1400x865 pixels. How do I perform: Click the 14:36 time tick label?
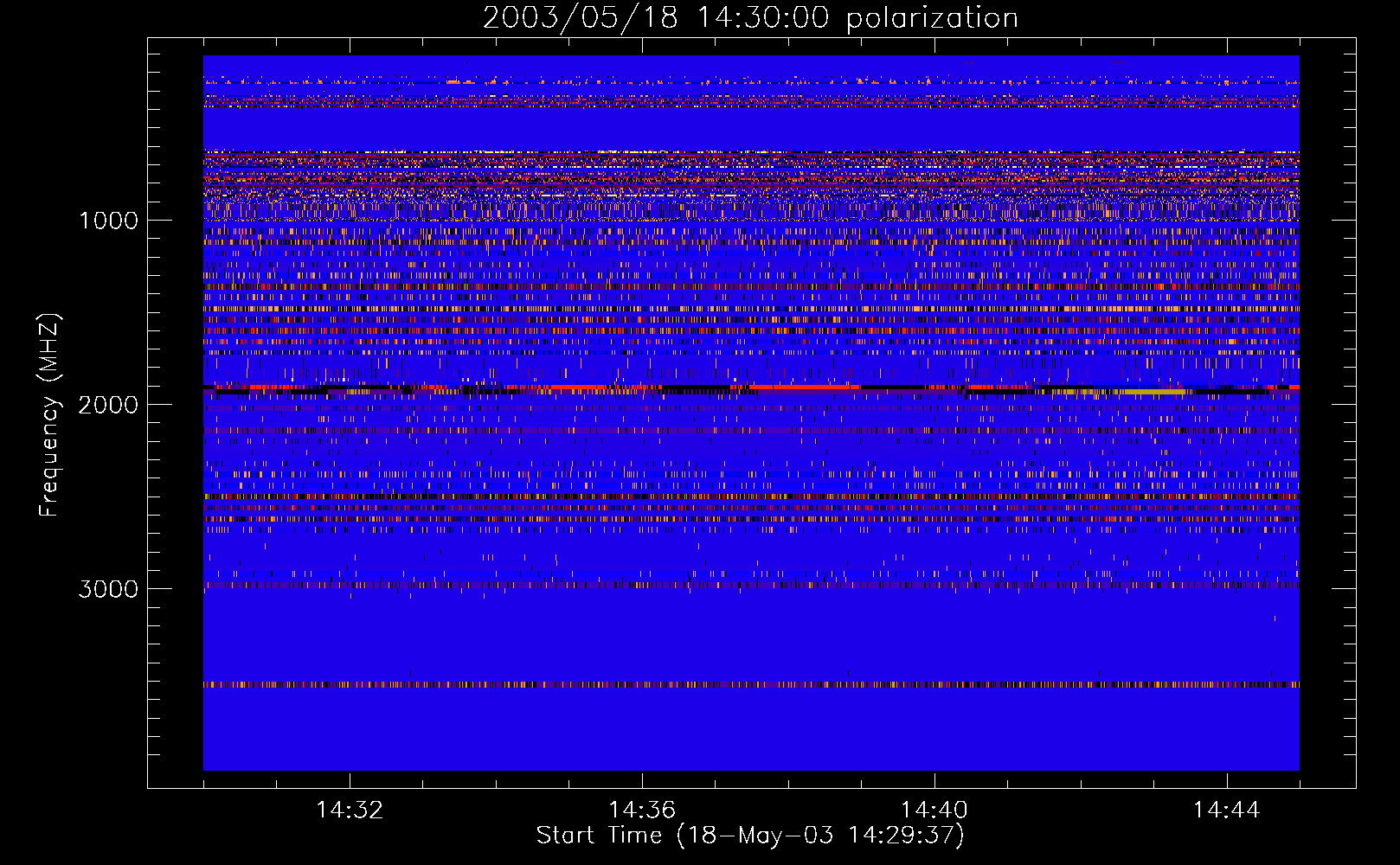point(642,810)
